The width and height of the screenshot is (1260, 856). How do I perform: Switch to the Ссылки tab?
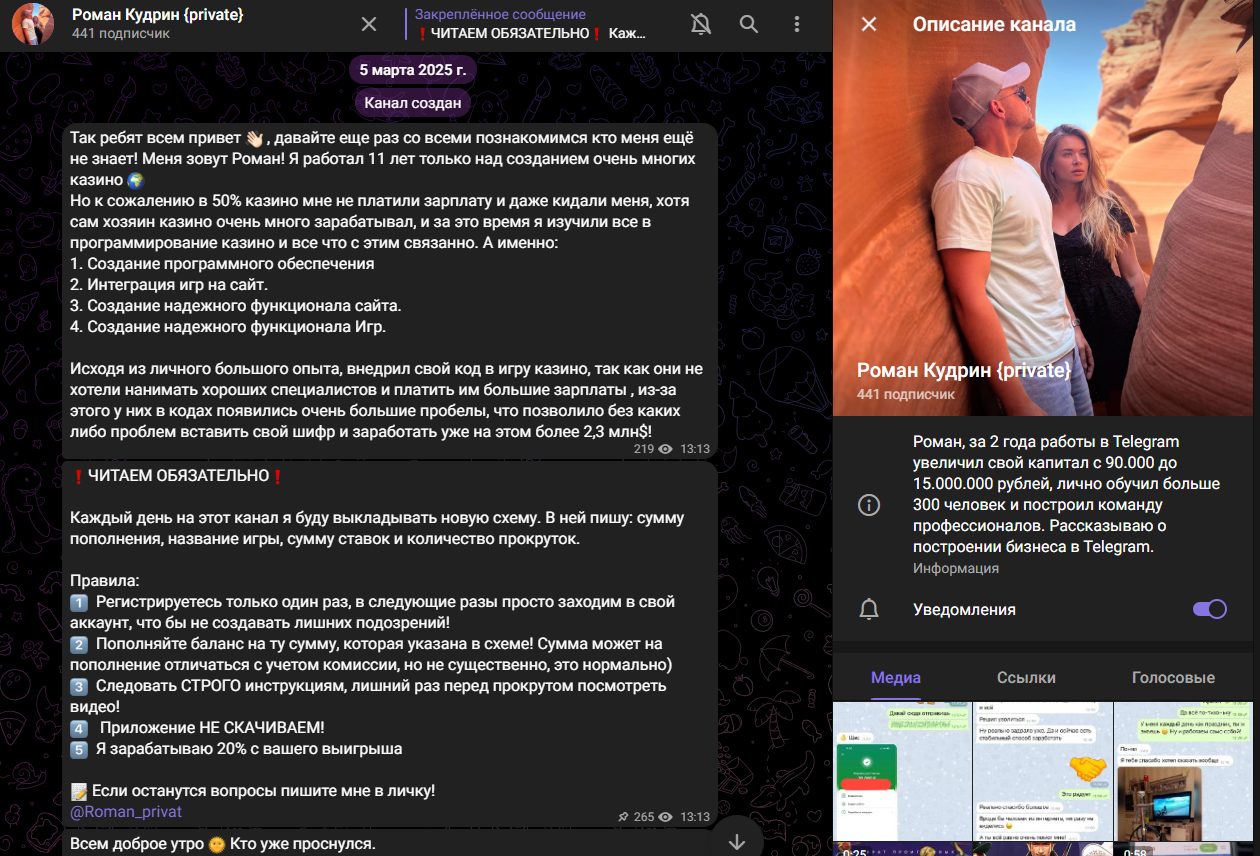tap(1026, 677)
